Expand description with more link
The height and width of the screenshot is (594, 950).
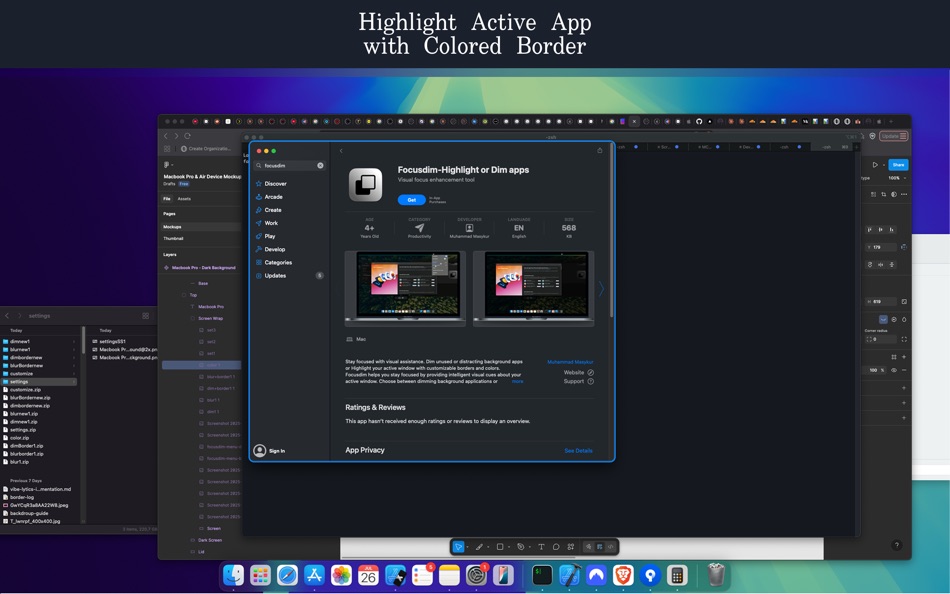pyautogui.click(x=517, y=381)
